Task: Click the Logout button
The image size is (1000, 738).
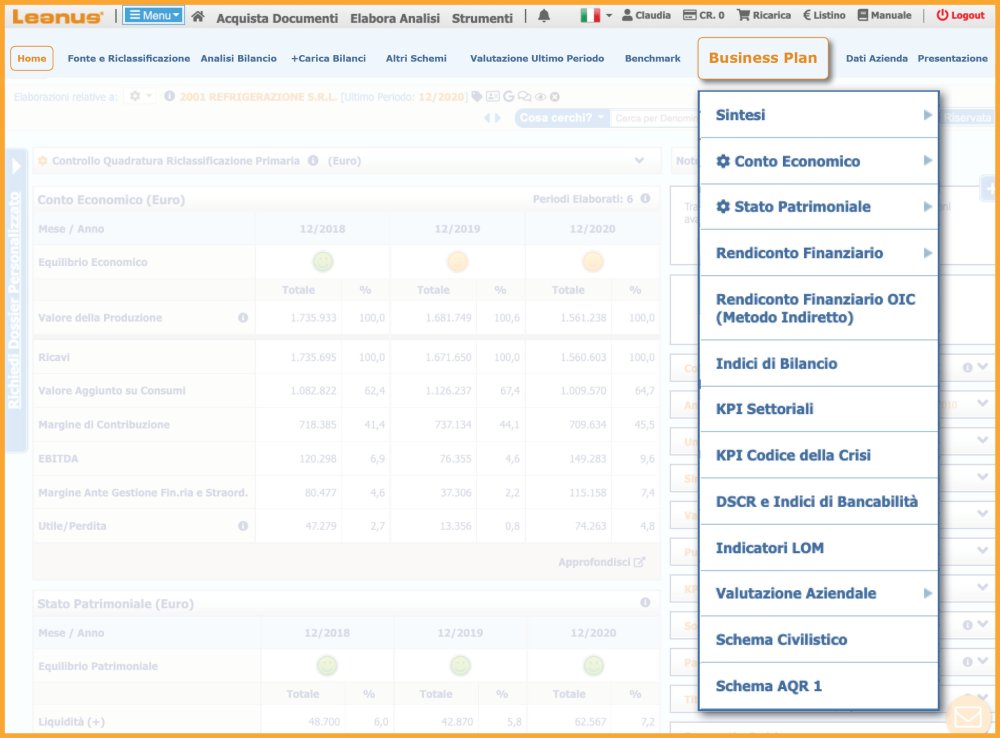Action: click(x=960, y=15)
